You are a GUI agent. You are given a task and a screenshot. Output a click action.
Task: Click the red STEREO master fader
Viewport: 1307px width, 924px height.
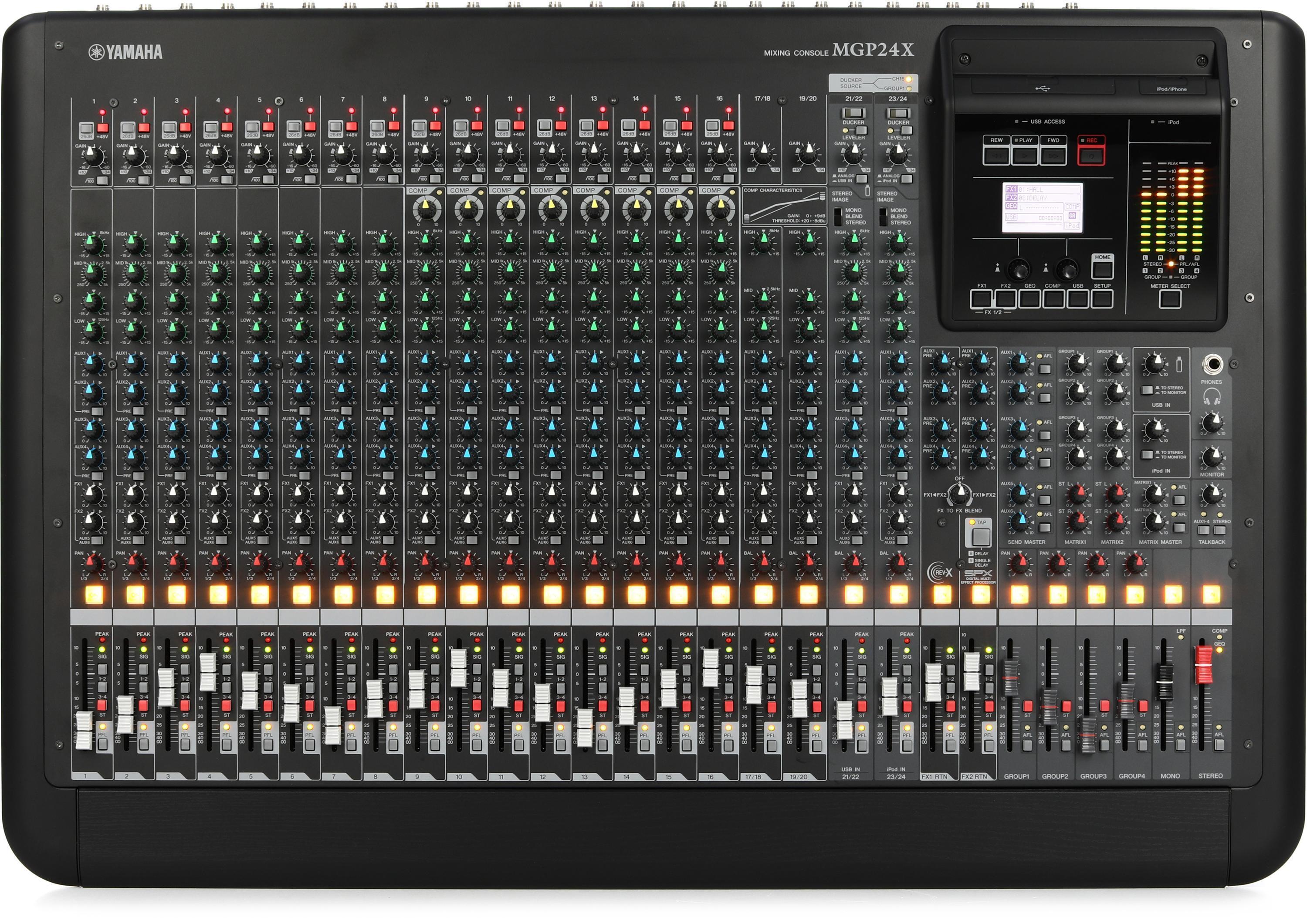[x=1204, y=665]
